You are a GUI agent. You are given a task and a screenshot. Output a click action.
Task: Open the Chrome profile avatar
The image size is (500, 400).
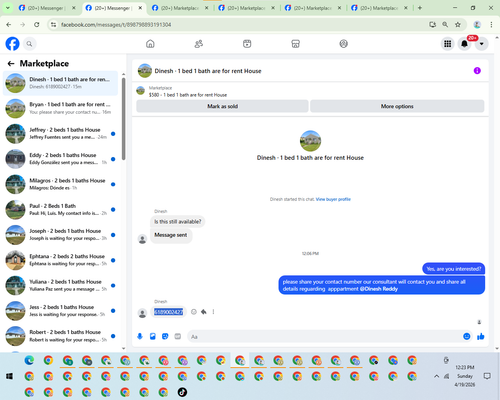(477, 25)
